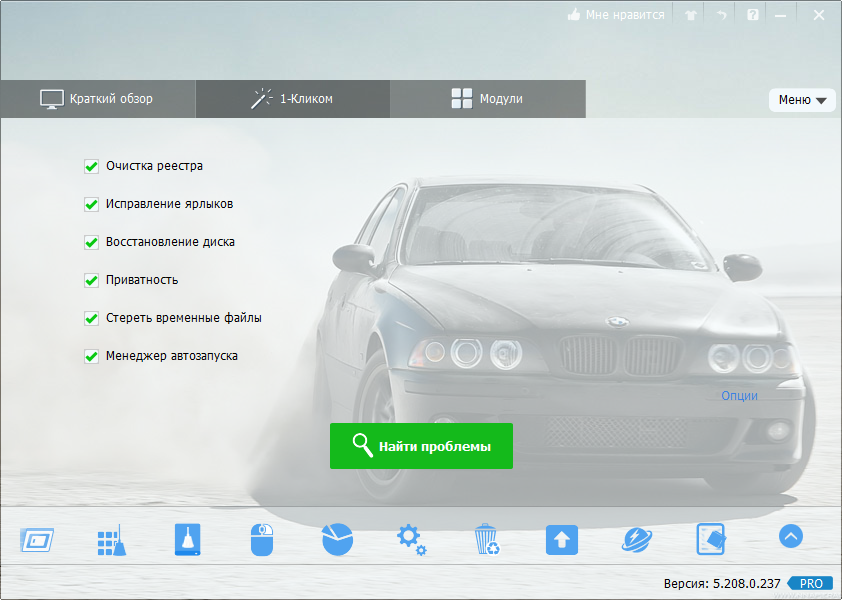
Task: Click the blue square up-arrow icon
Action: (562, 540)
